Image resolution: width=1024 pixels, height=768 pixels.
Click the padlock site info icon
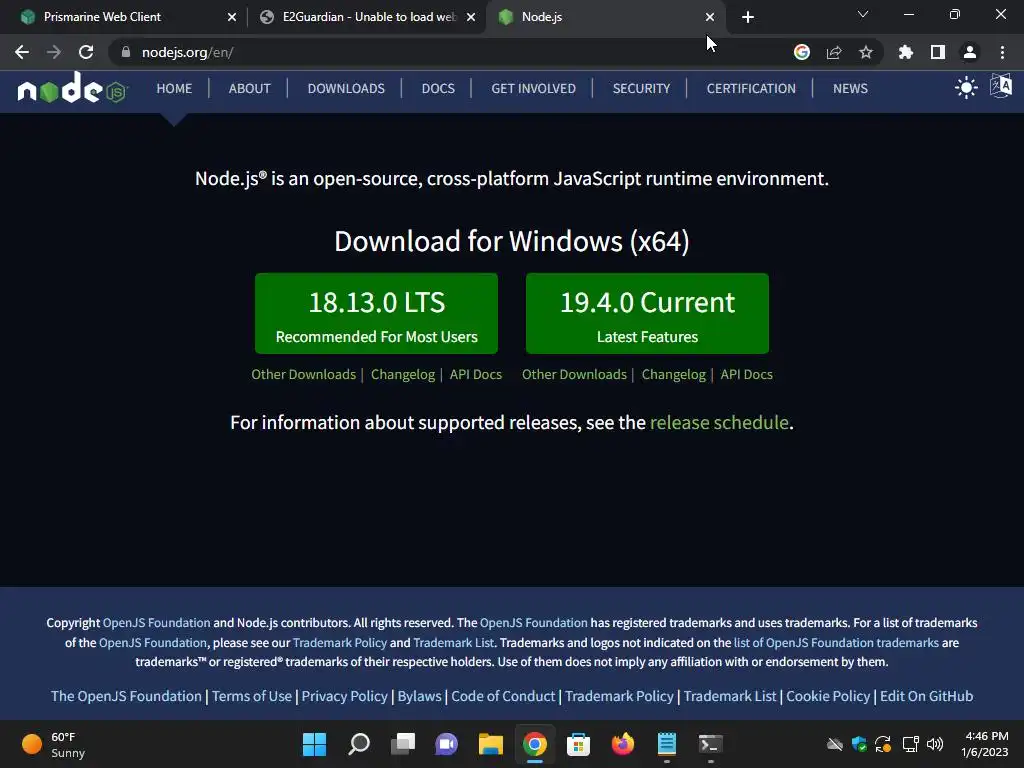click(126, 52)
